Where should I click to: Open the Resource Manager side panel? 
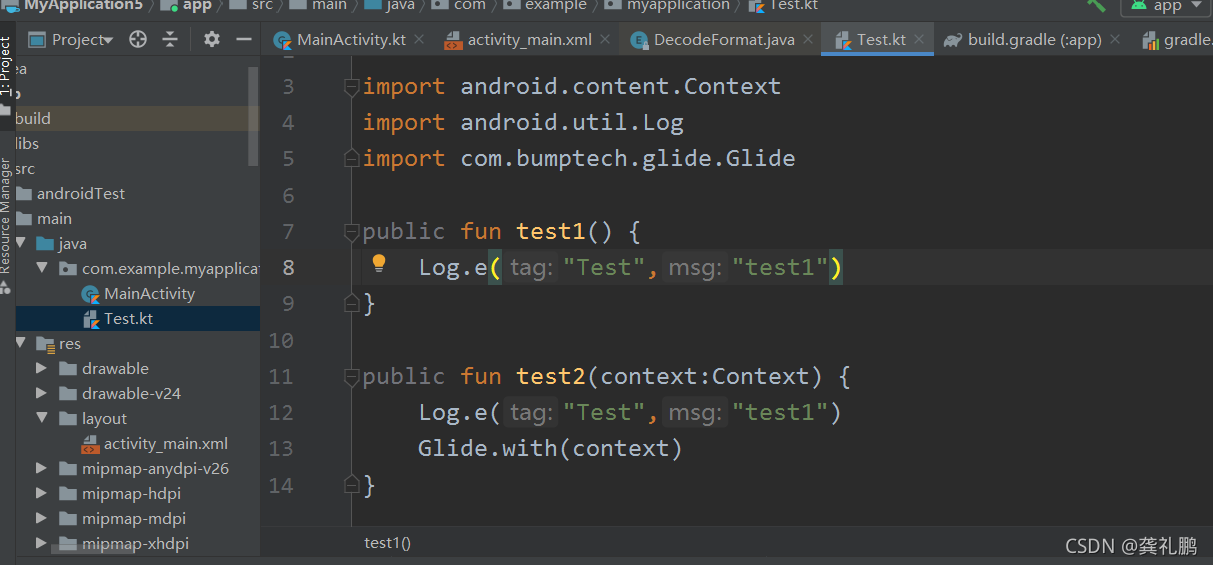(x=5, y=215)
